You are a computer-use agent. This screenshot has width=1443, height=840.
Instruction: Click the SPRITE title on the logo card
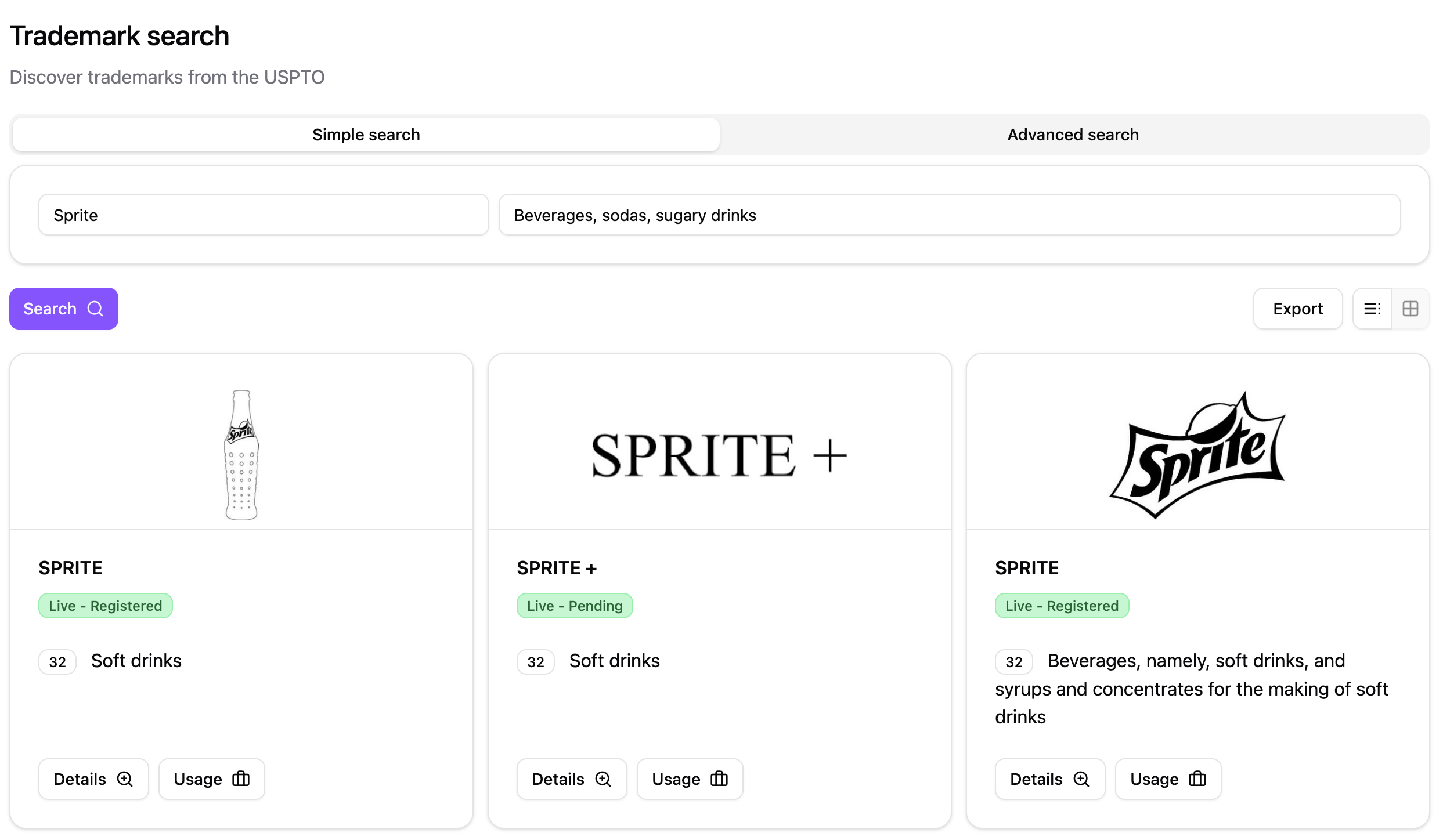click(1027, 568)
